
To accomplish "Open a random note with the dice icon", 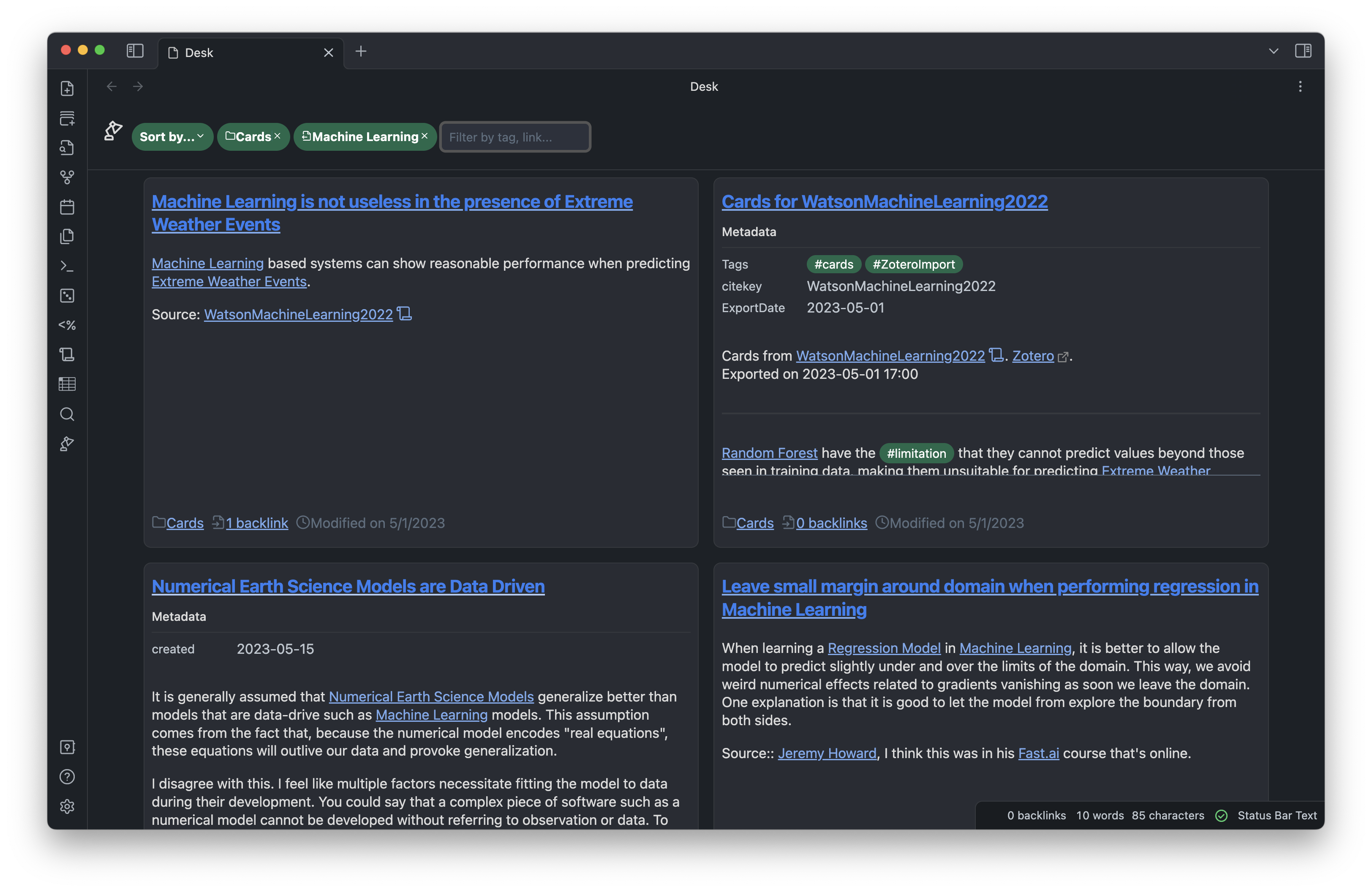I will pyautogui.click(x=68, y=296).
